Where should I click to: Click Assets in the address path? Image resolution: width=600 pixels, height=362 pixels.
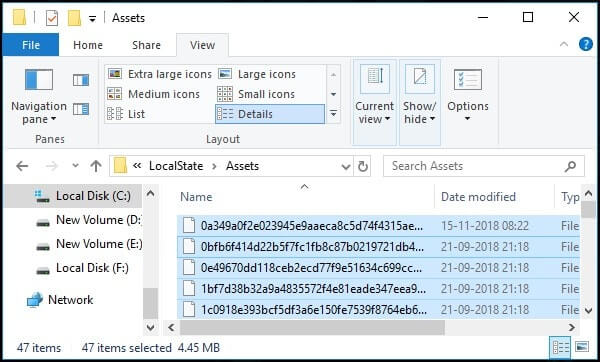[242, 166]
